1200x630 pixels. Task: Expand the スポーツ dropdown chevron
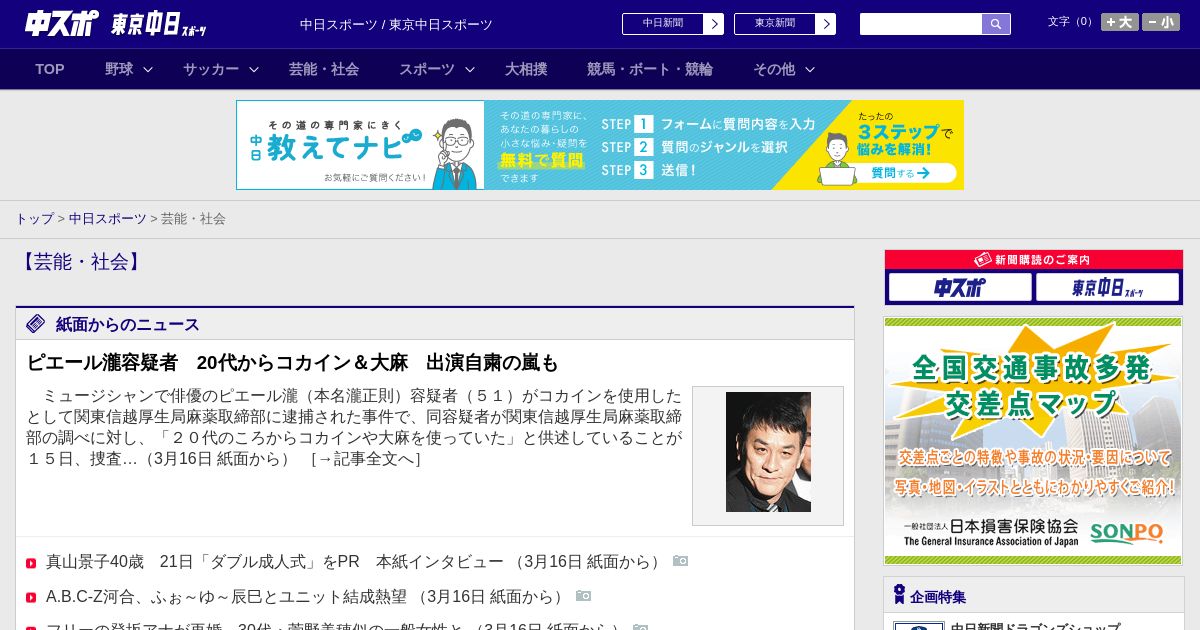click(x=470, y=69)
